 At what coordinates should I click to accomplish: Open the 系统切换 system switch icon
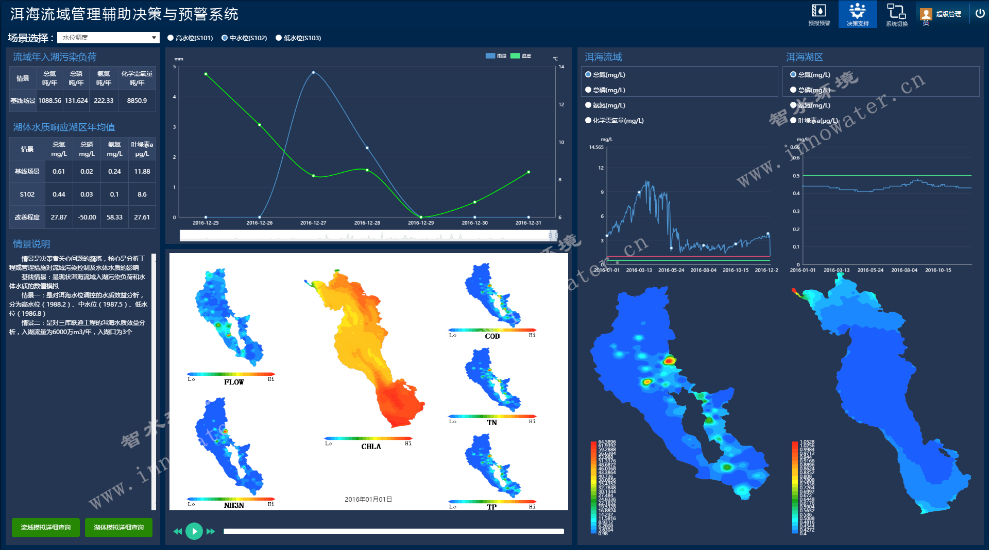(896, 14)
